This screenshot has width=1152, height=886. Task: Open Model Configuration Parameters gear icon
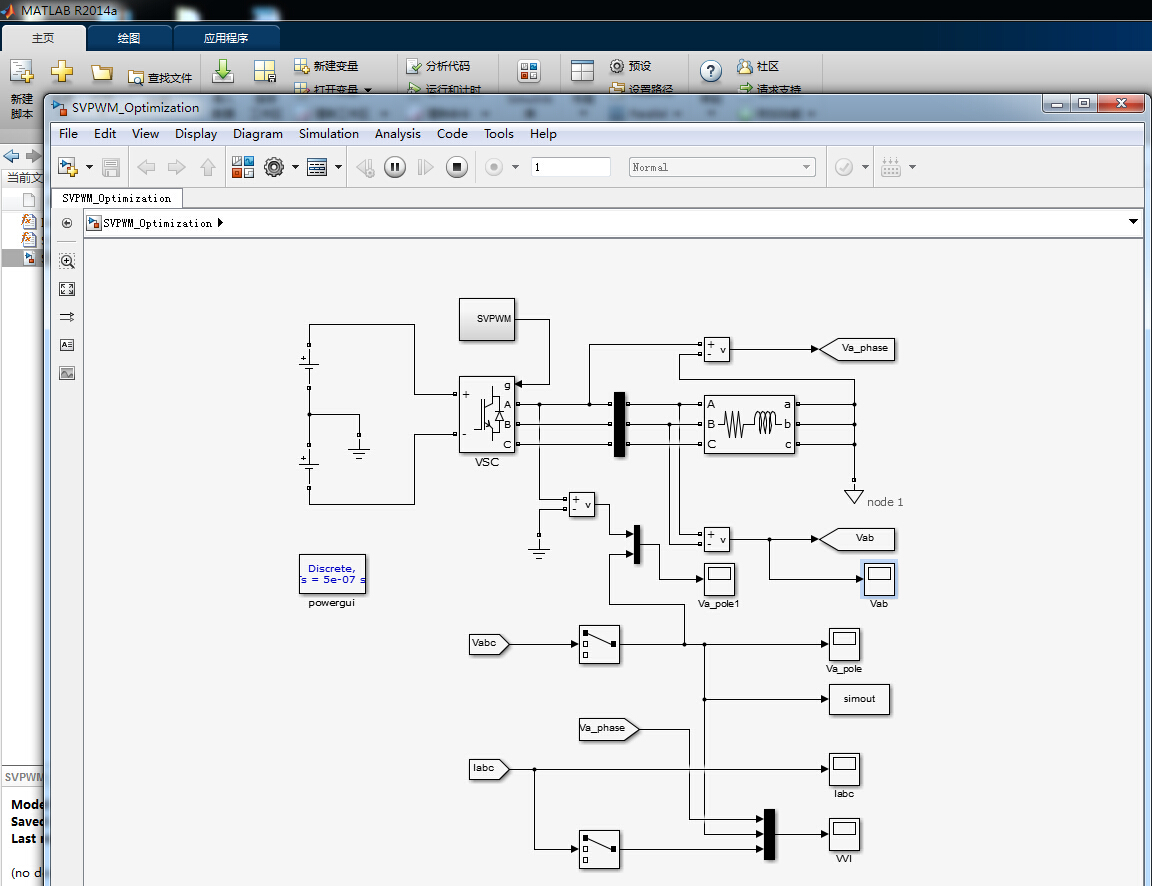274,167
